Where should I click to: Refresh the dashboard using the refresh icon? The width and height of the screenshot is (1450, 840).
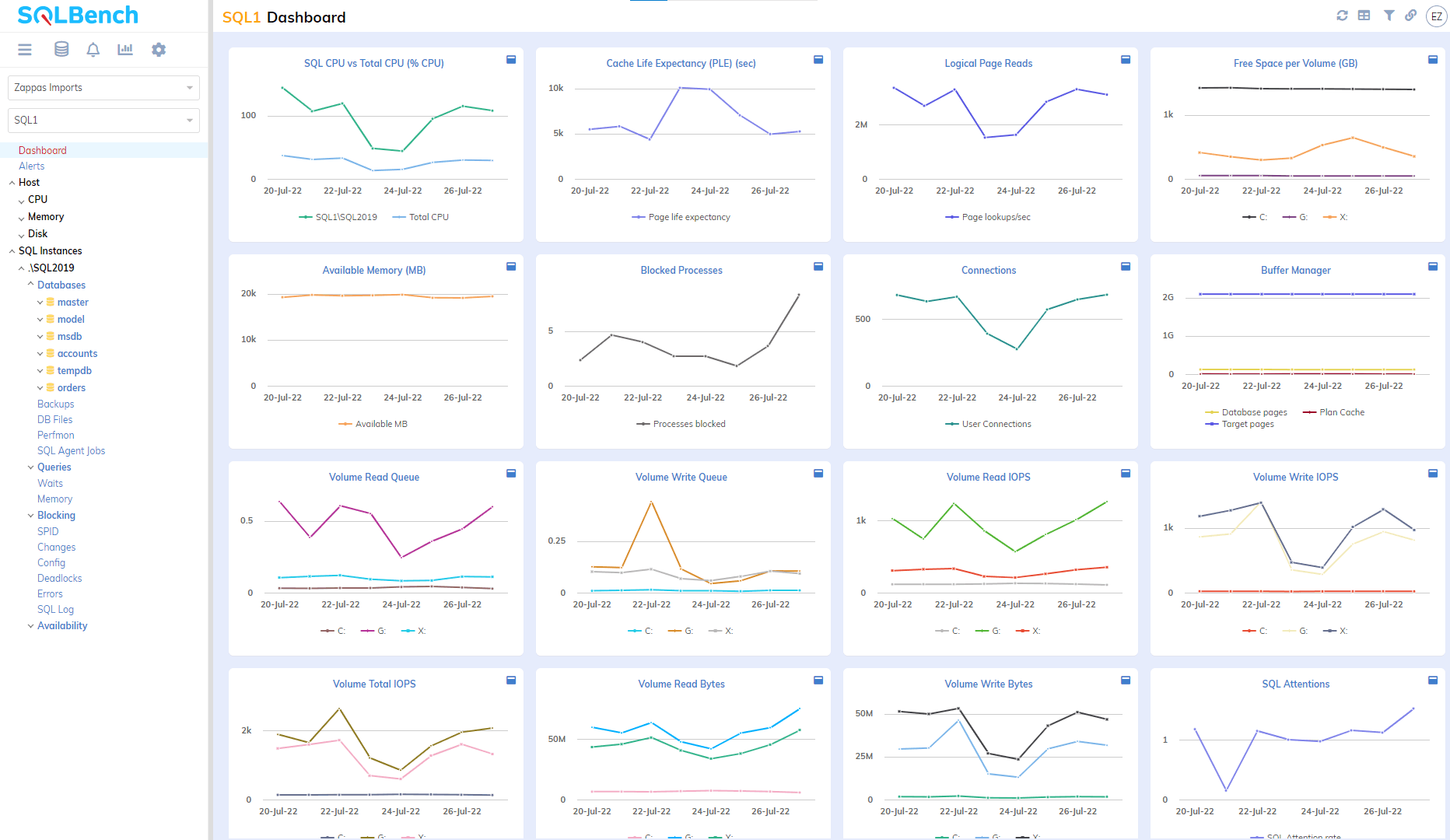coord(1342,16)
